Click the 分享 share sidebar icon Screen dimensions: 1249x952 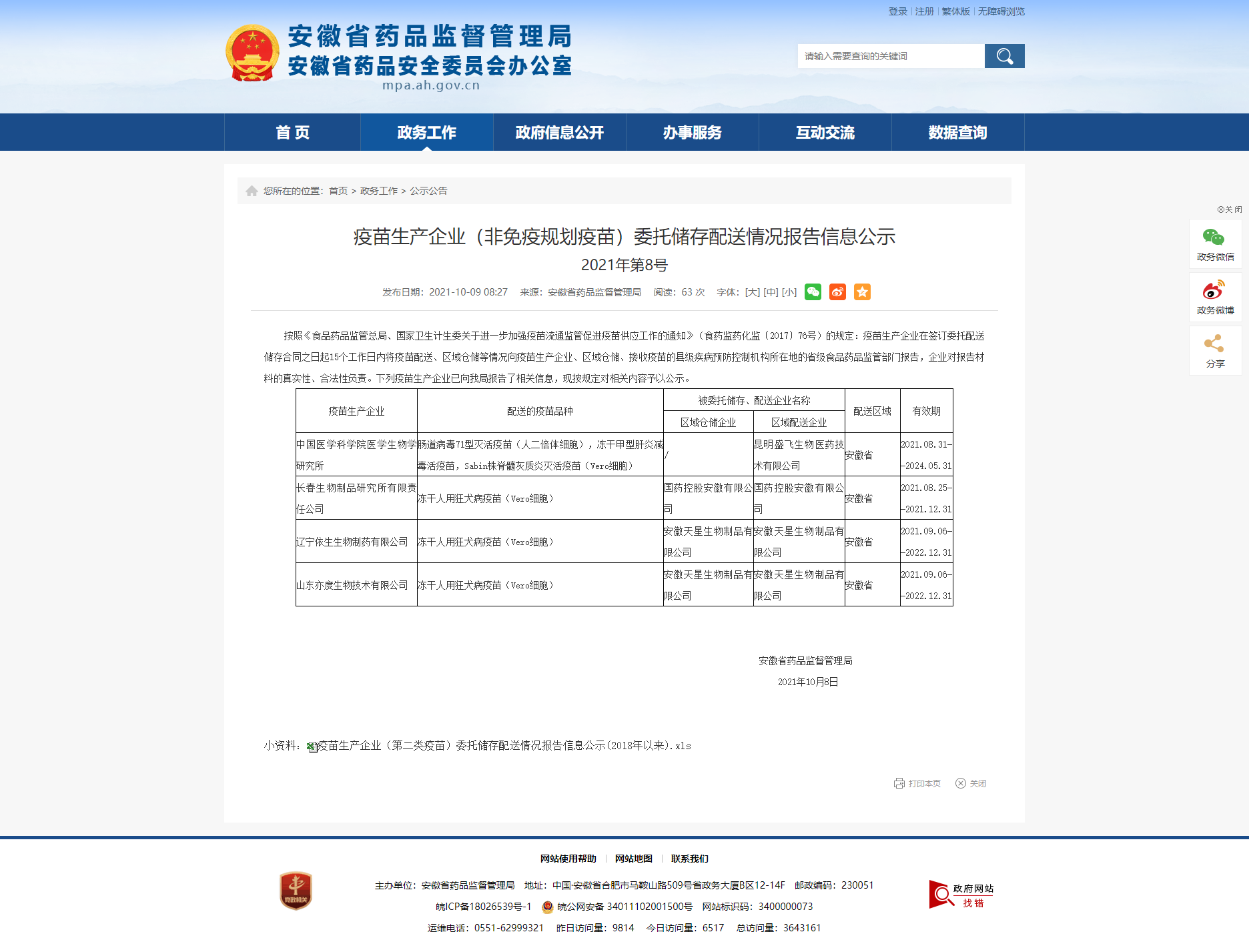[x=1214, y=351]
